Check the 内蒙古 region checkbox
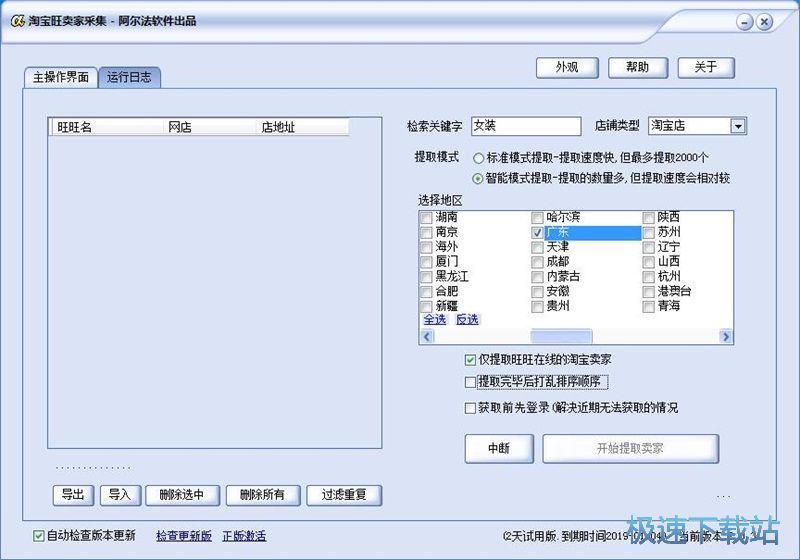 tap(537, 277)
